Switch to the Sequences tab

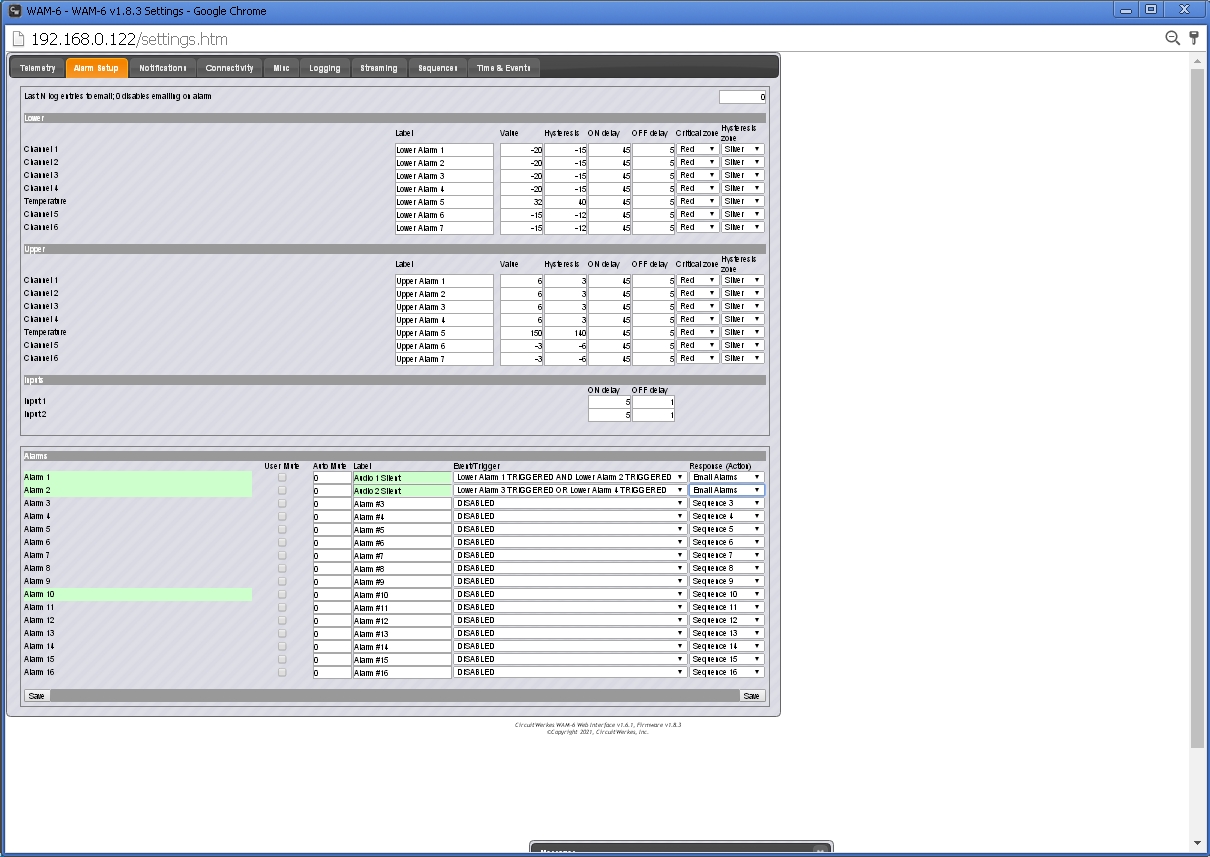[x=437, y=67]
